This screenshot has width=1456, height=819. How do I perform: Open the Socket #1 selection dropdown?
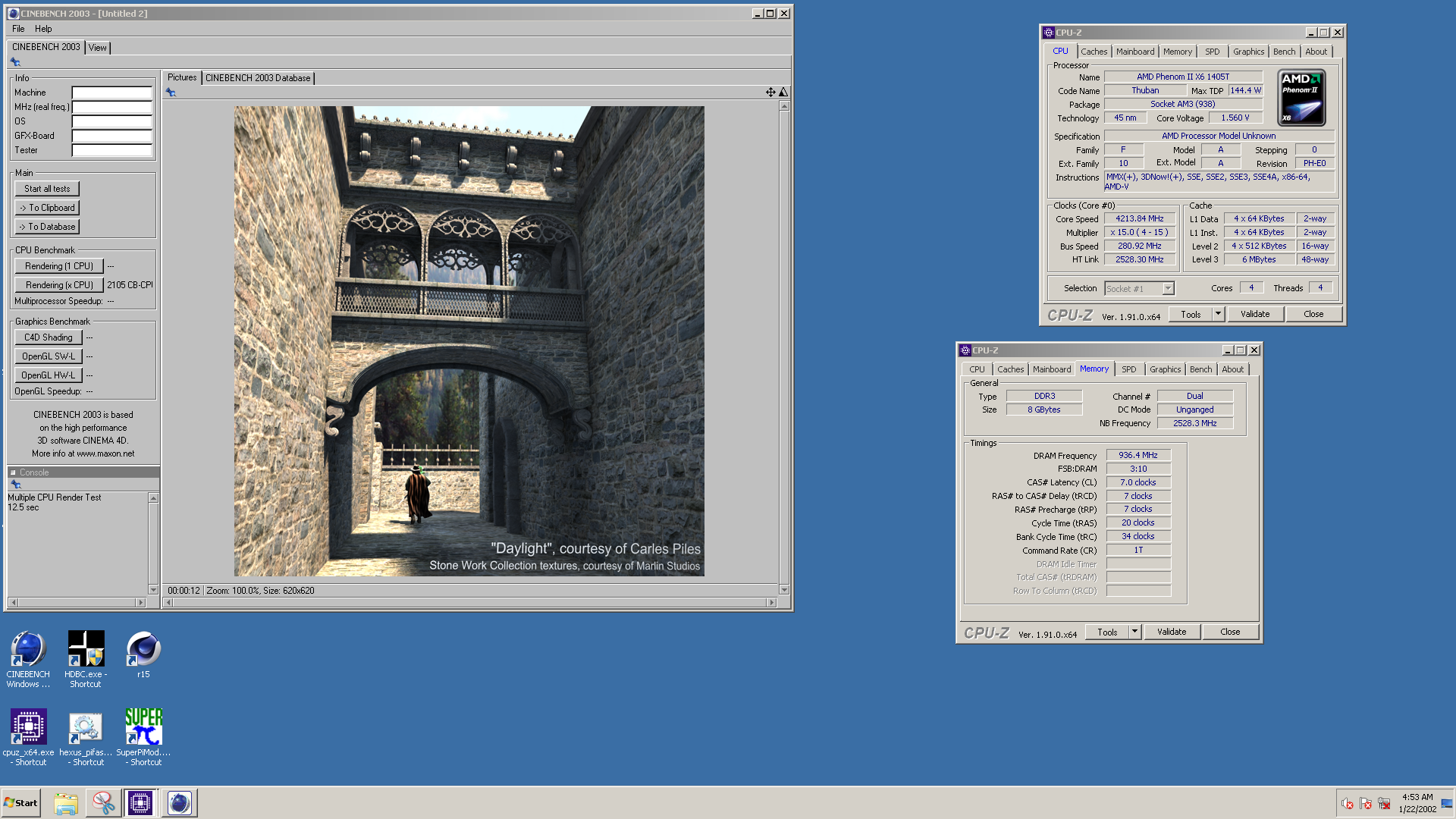(1169, 288)
